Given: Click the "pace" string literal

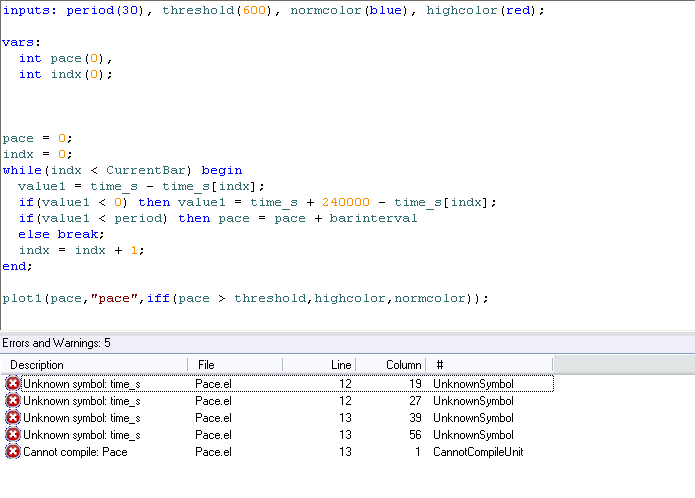Looking at the screenshot, I should click(x=114, y=298).
